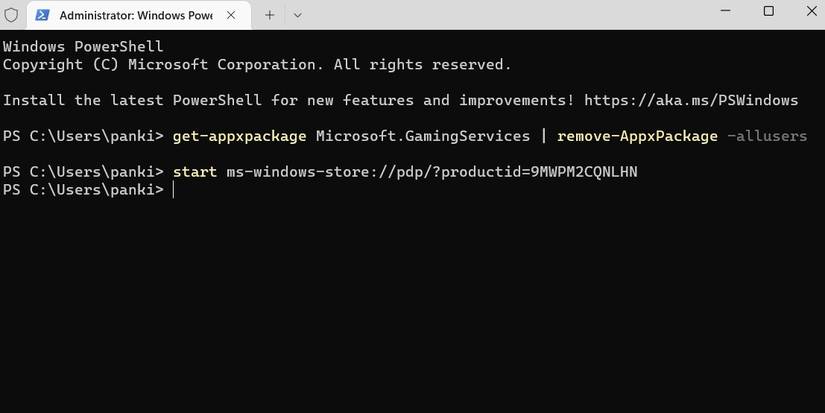The image size is (825, 413).
Task: Click the Microsoft Corporation copyright line
Action: pos(257,64)
